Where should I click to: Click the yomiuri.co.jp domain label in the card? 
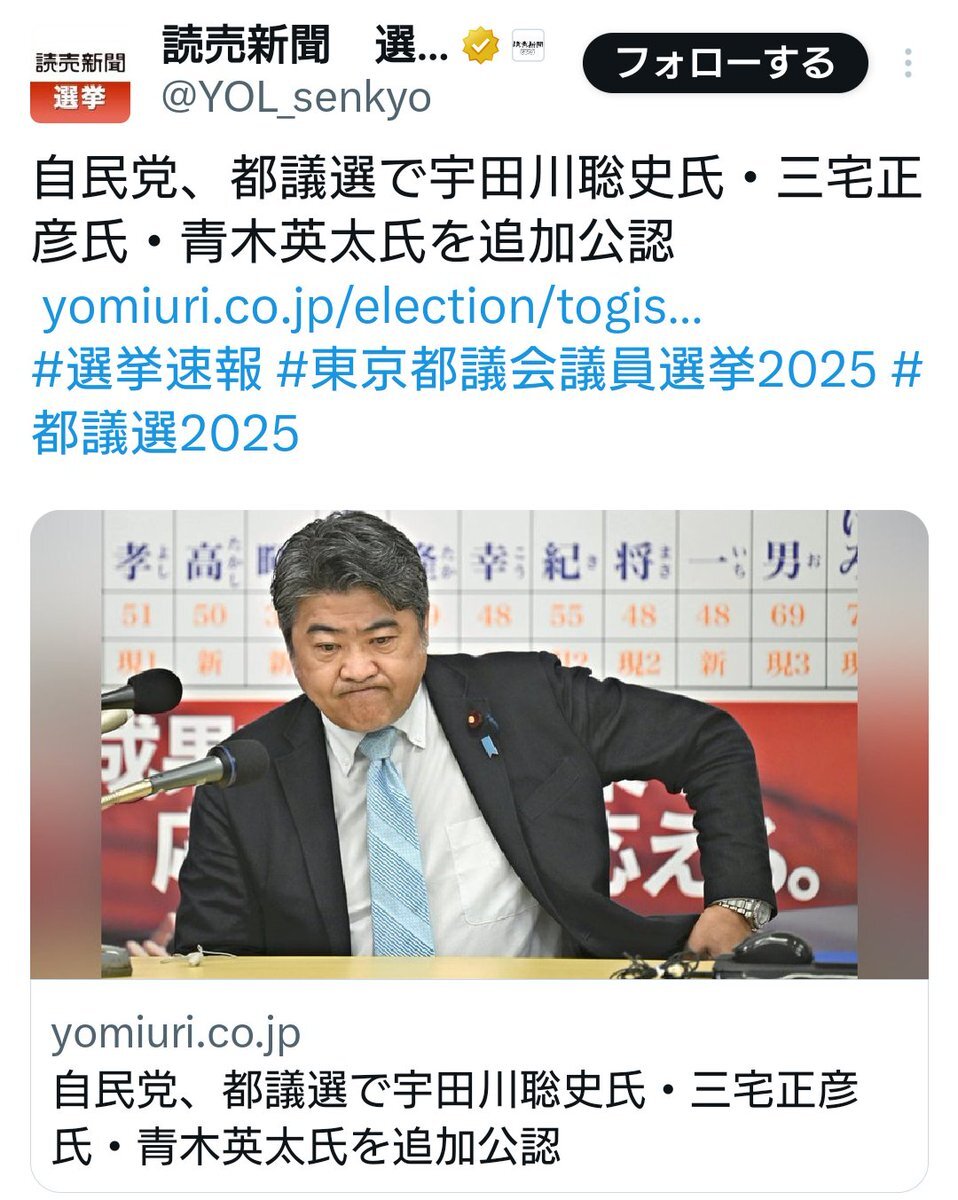(176, 1034)
